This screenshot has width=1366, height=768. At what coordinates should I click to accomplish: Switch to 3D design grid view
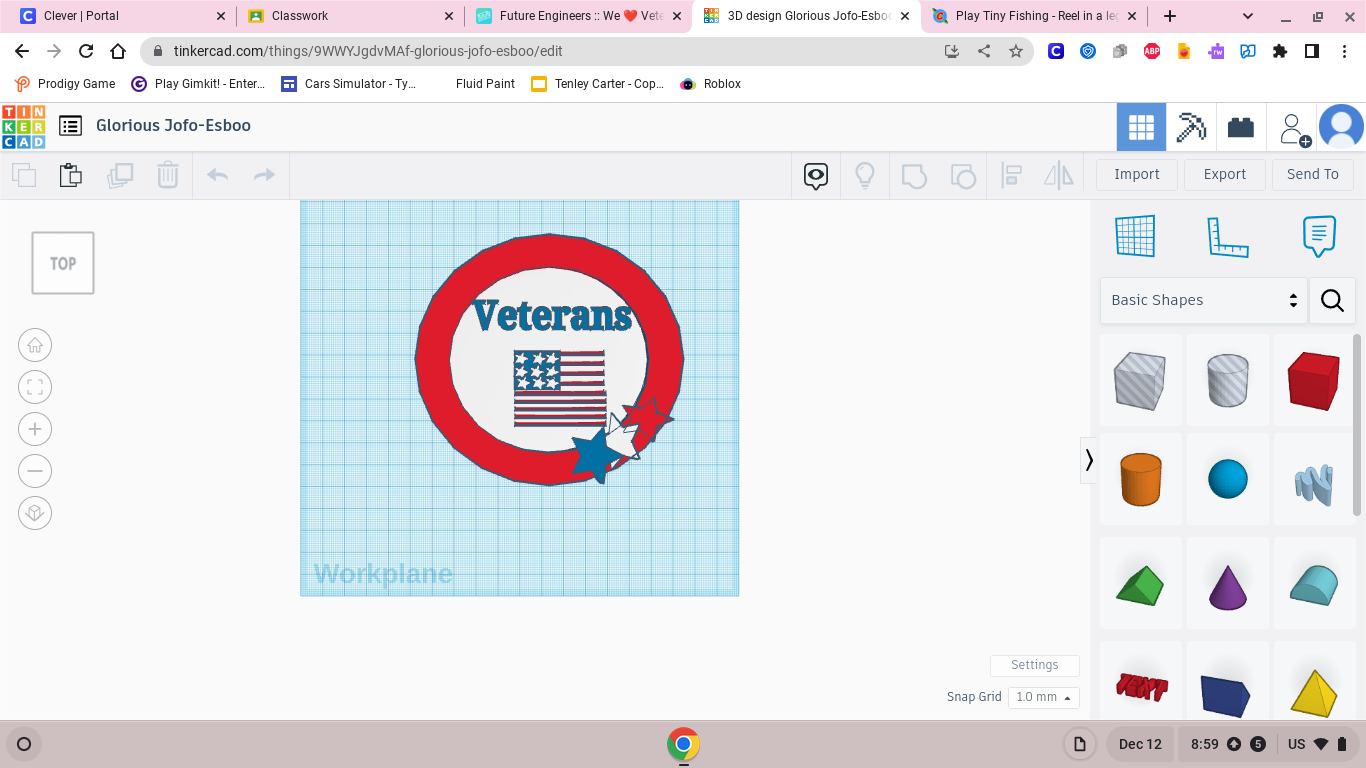point(1141,127)
